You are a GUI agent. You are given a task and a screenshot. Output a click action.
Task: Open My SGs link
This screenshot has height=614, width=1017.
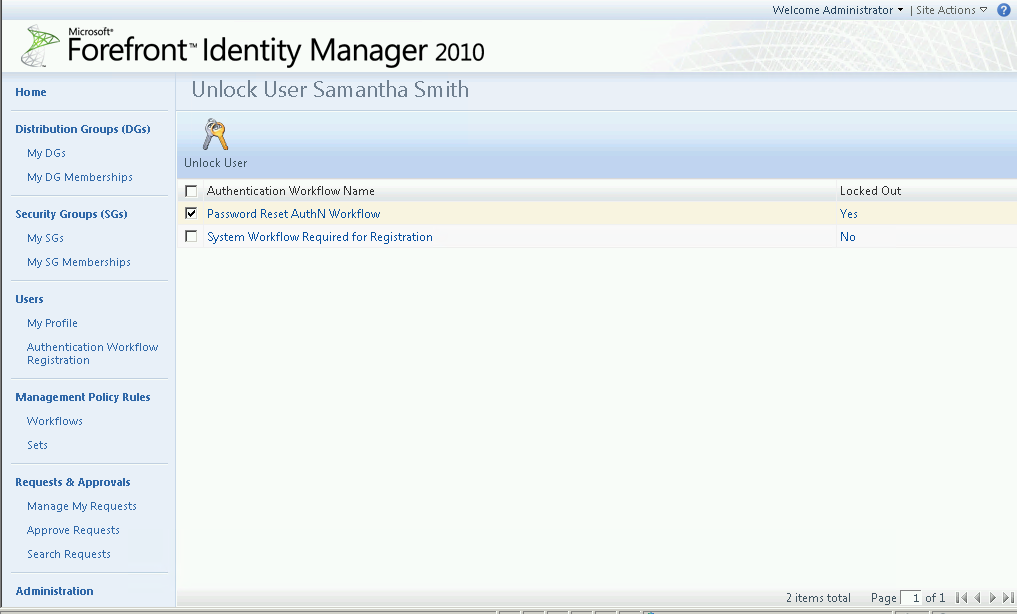pyautogui.click(x=45, y=238)
